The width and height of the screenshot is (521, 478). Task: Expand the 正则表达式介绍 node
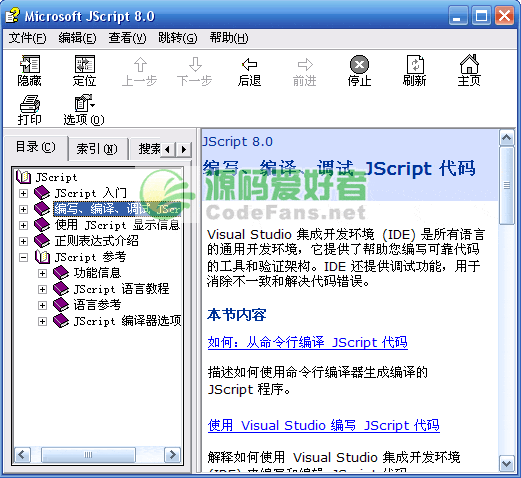(x=23, y=241)
